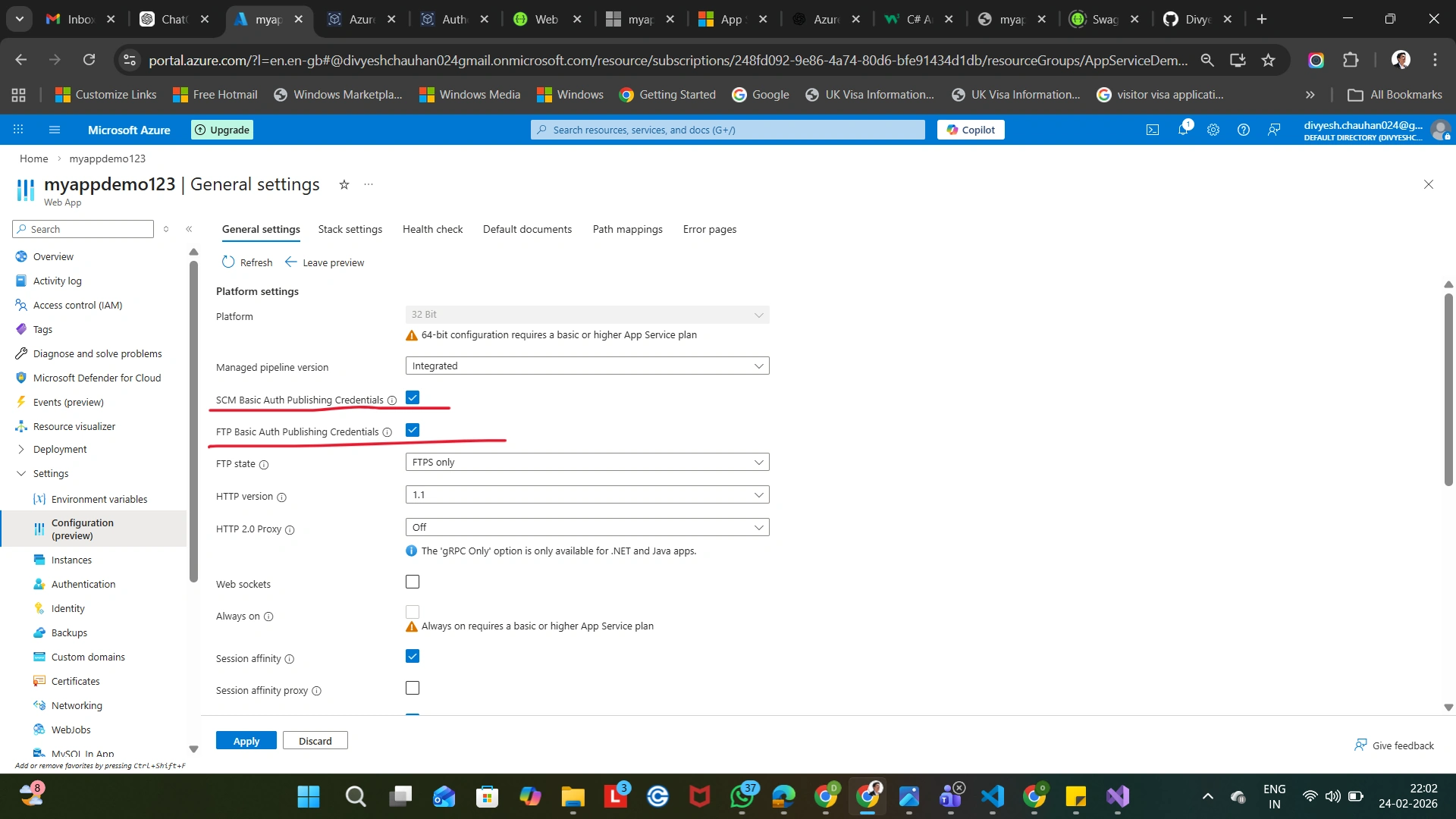1456x819 pixels.
Task: Show info tooltip for HTTP version
Action: point(281,497)
